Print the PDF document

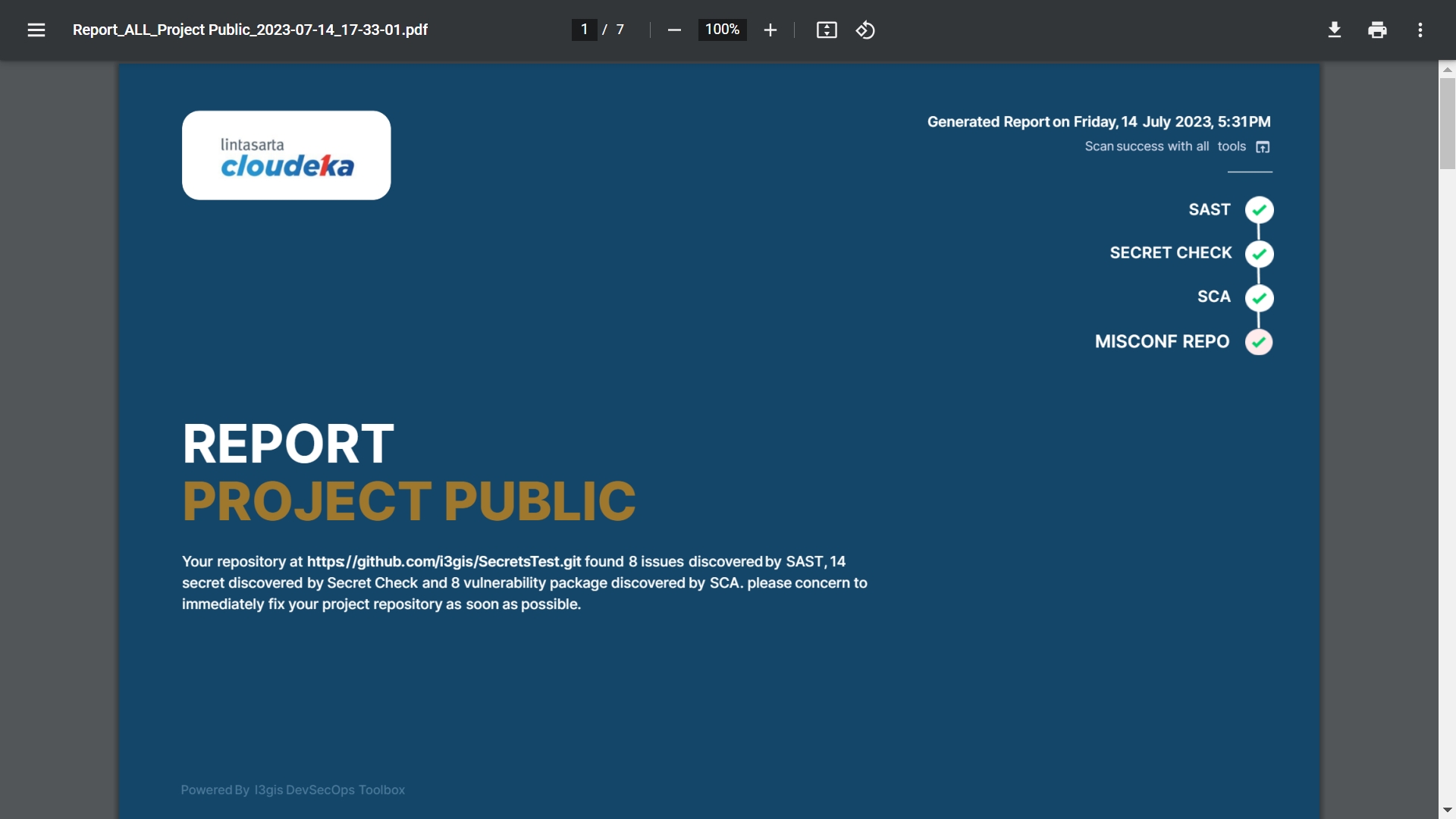pyautogui.click(x=1377, y=30)
